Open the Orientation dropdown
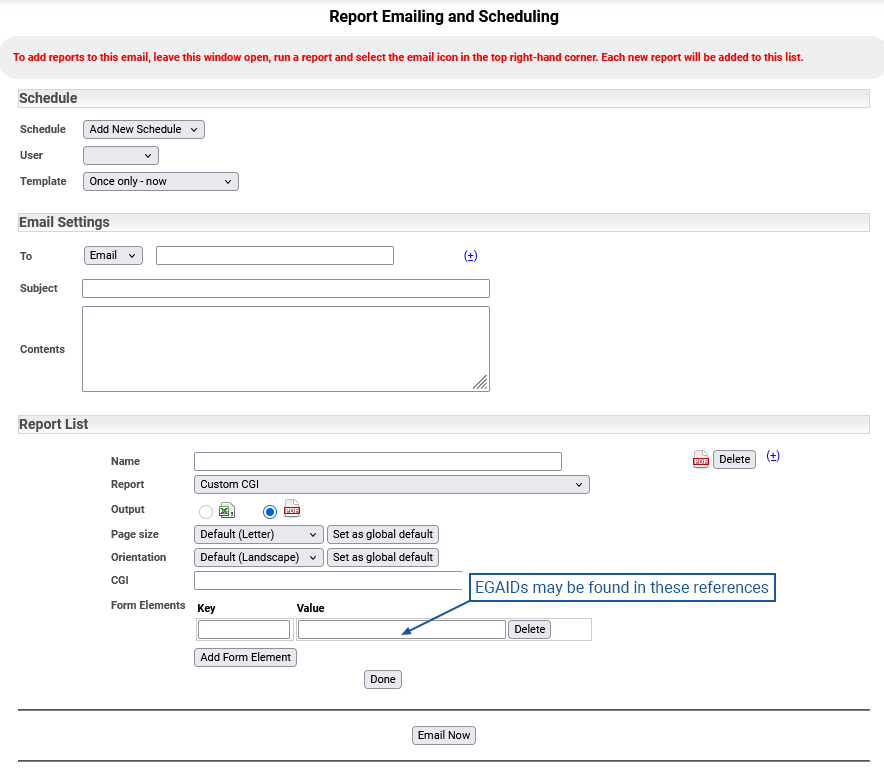 click(259, 557)
